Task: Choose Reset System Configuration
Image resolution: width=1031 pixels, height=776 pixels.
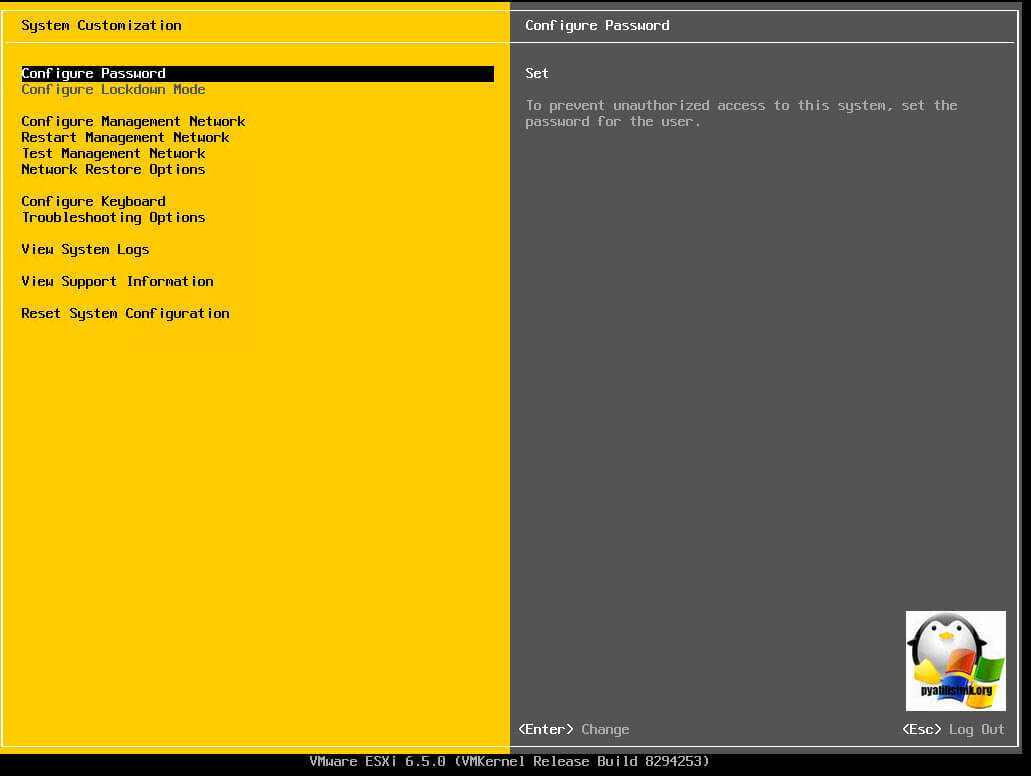Action: [125, 313]
